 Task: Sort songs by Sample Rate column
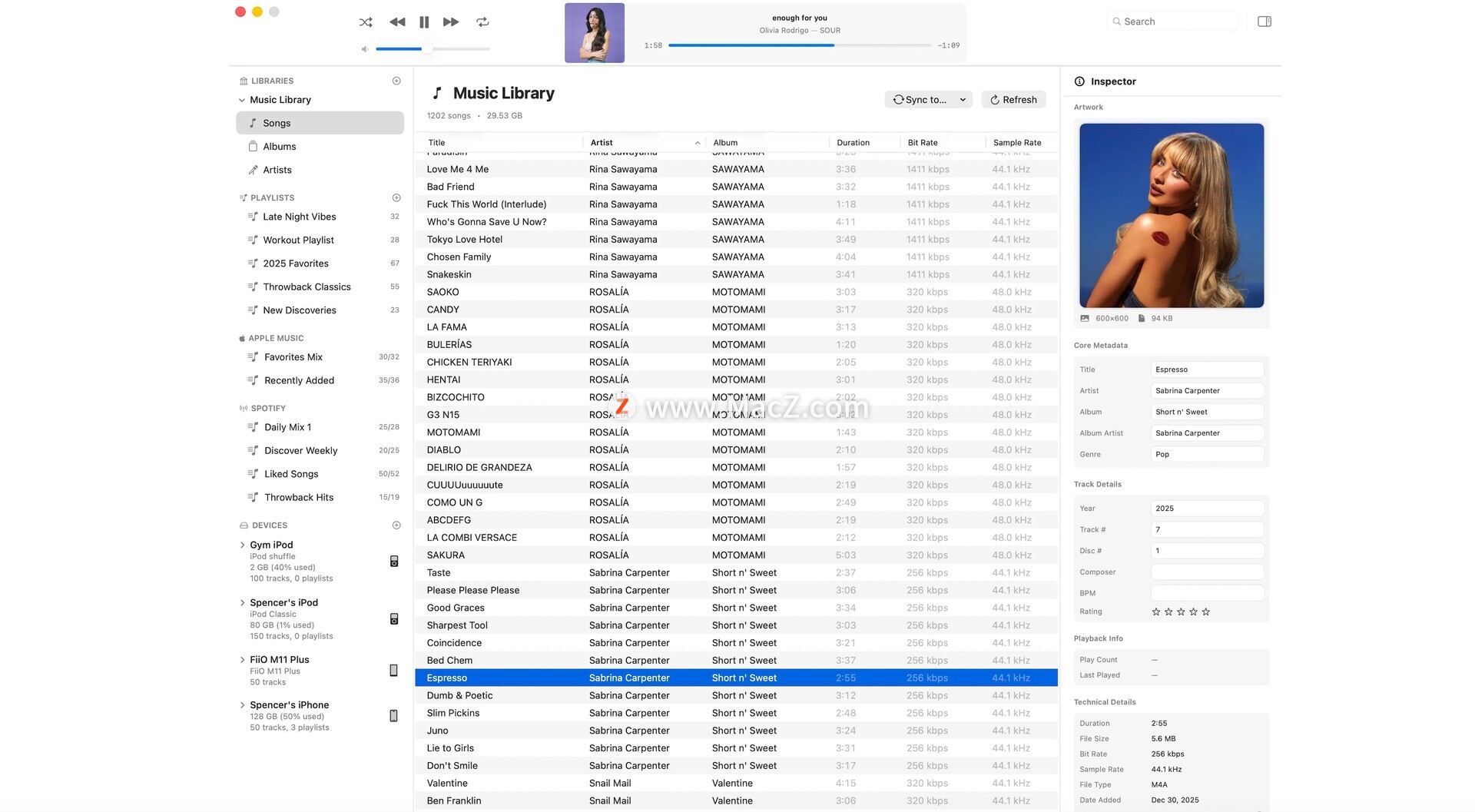pyautogui.click(x=1022, y=143)
